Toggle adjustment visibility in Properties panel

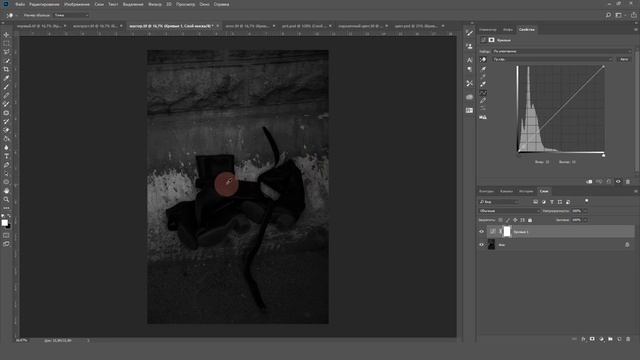coord(618,182)
